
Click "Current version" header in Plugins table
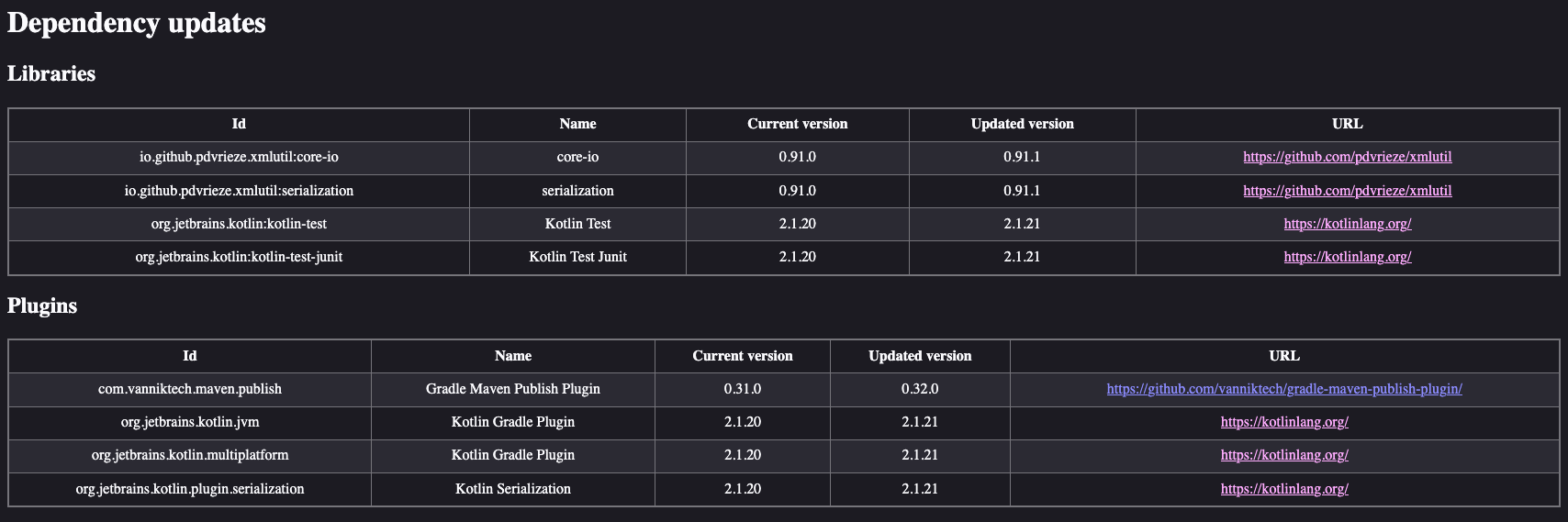742,356
